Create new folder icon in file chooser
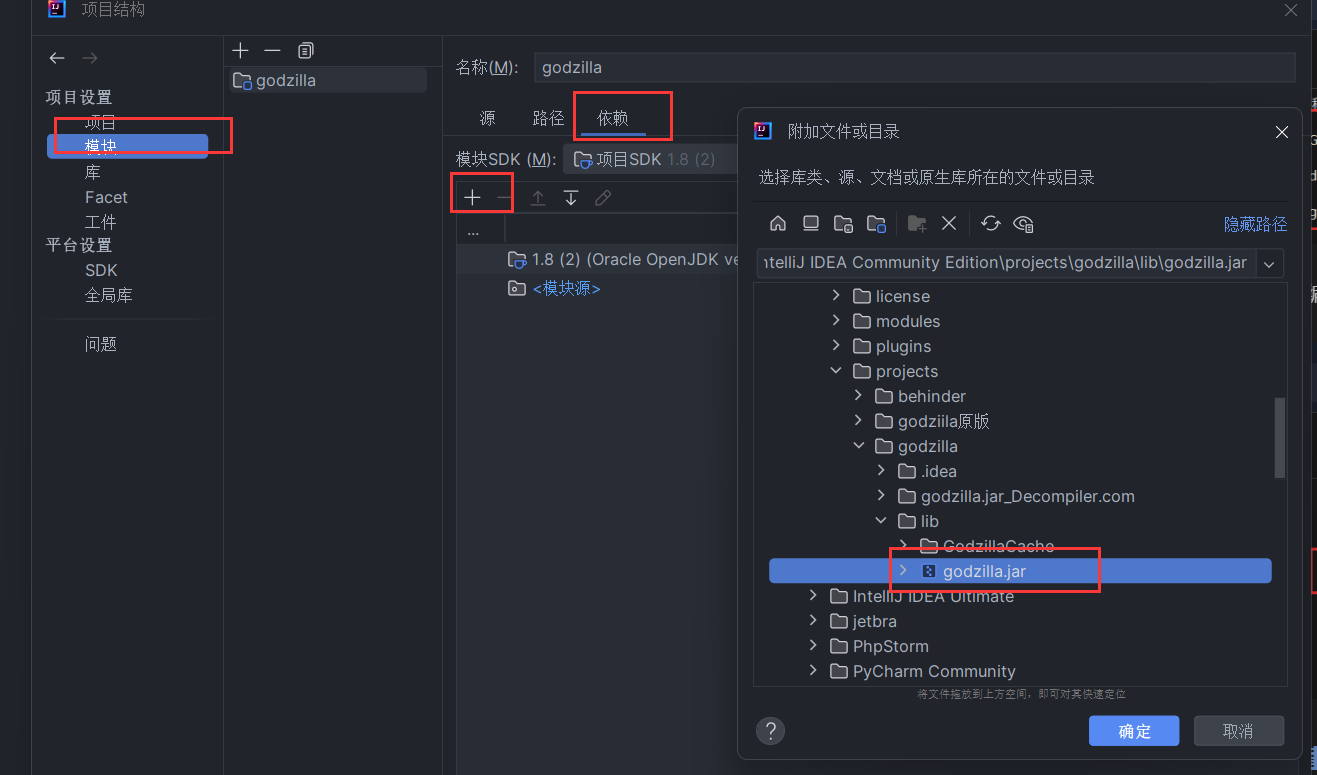The width and height of the screenshot is (1317, 775). point(917,223)
